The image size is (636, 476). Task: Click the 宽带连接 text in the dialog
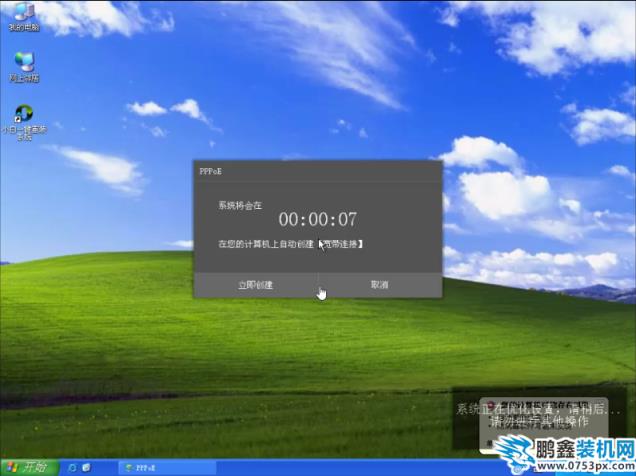pos(341,244)
